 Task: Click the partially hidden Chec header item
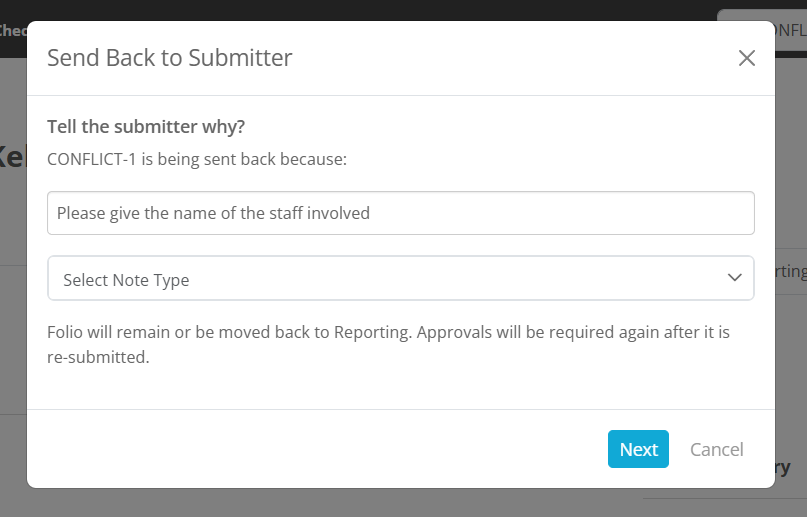pyautogui.click(x=13, y=30)
